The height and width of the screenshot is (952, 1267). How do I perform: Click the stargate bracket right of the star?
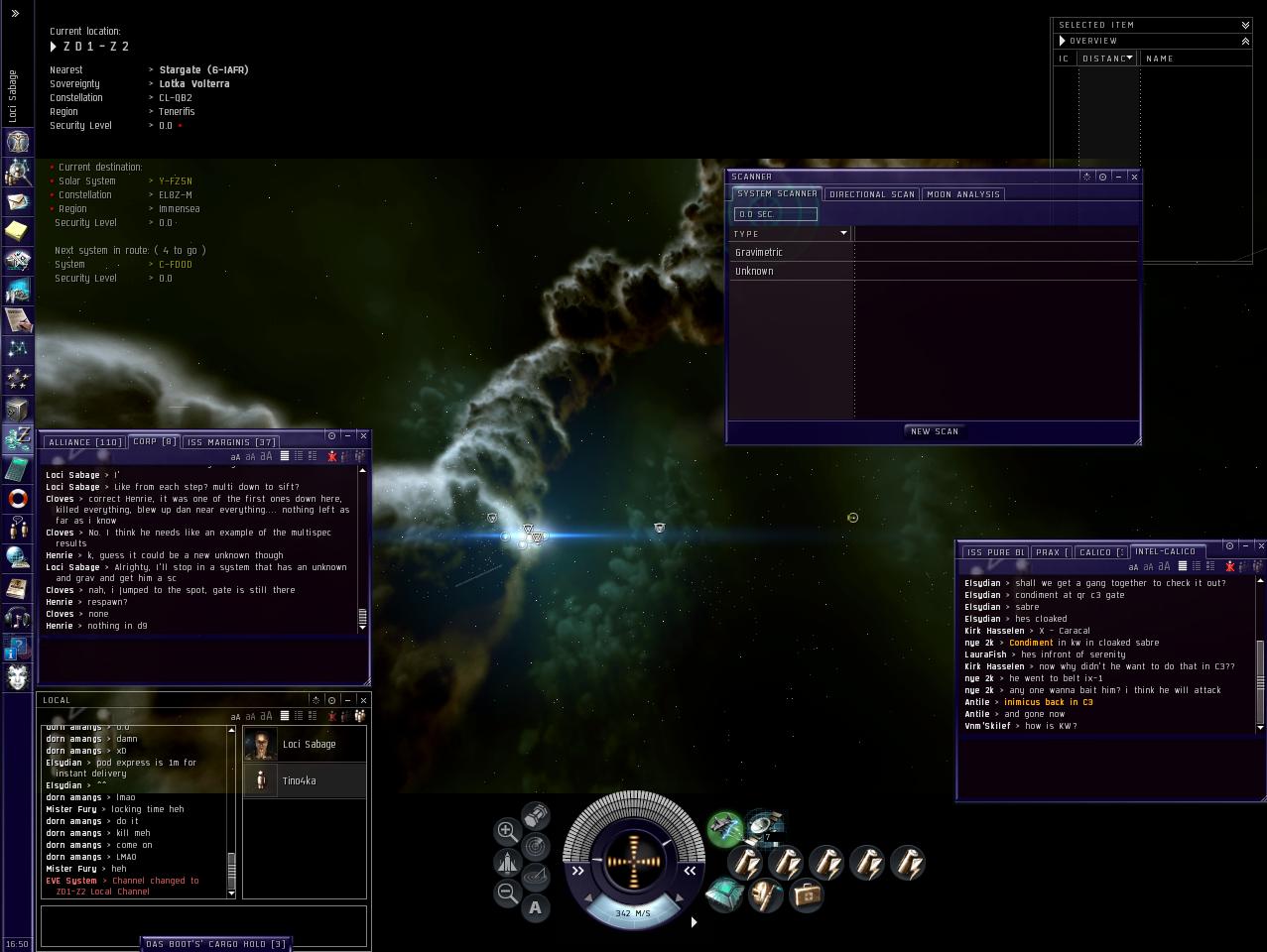659,528
